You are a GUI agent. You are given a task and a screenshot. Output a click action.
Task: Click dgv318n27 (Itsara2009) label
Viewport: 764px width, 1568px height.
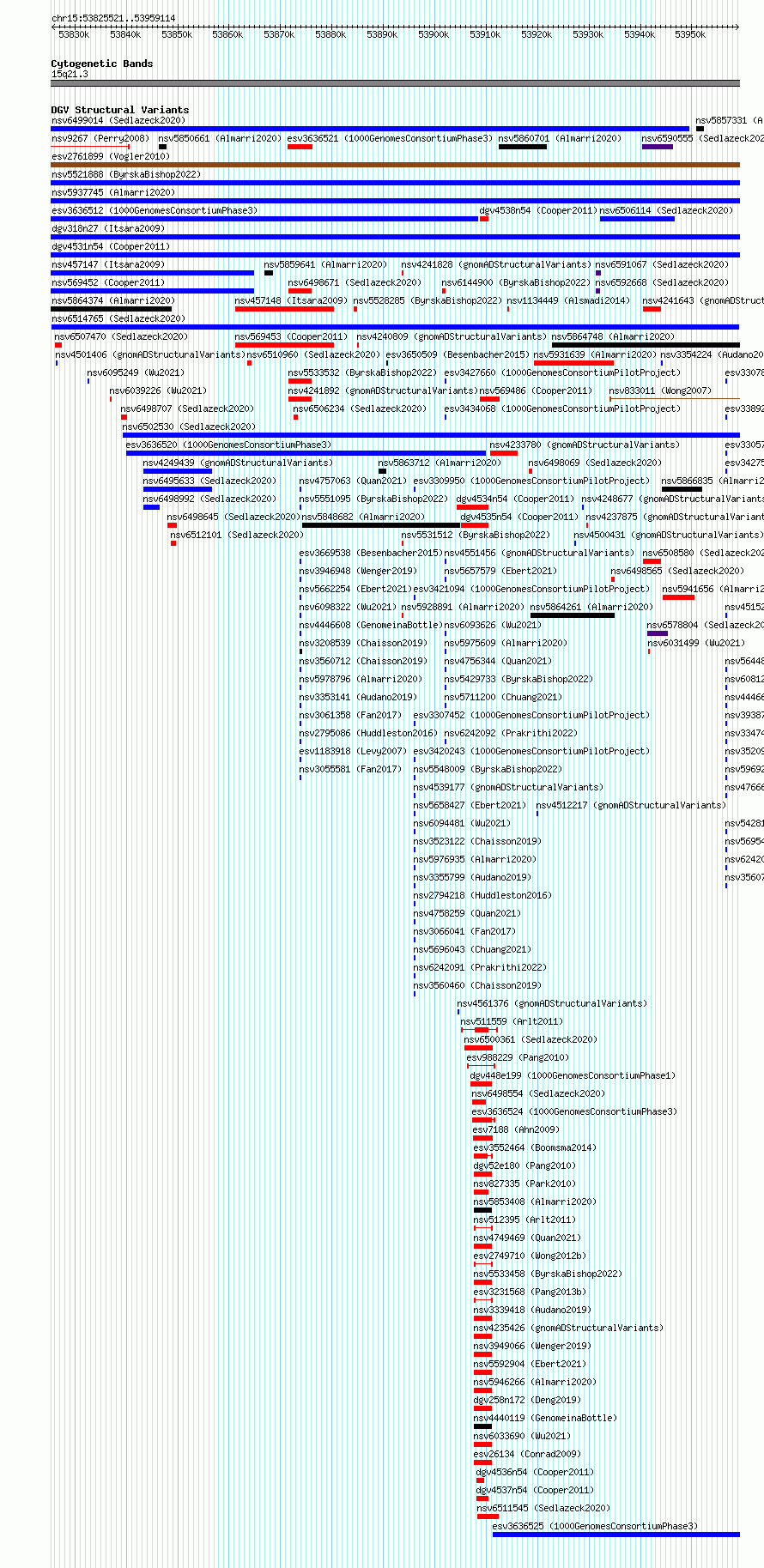[108, 228]
